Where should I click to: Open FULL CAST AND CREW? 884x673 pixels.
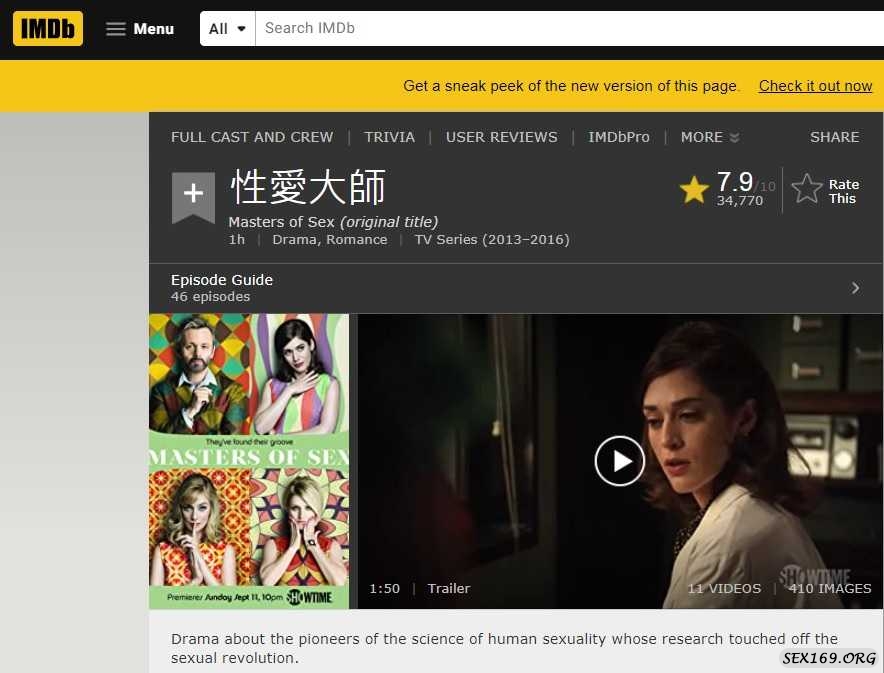252,137
